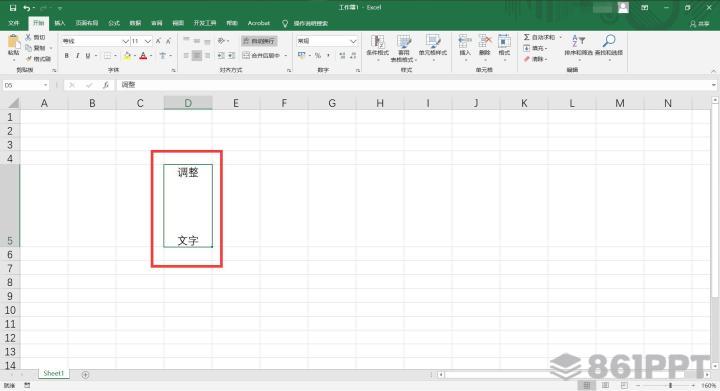The height and width of the screenshot is (391, 720).
Task: Toggle Wrap Text (自动换行)
Action: coord(259,41)
